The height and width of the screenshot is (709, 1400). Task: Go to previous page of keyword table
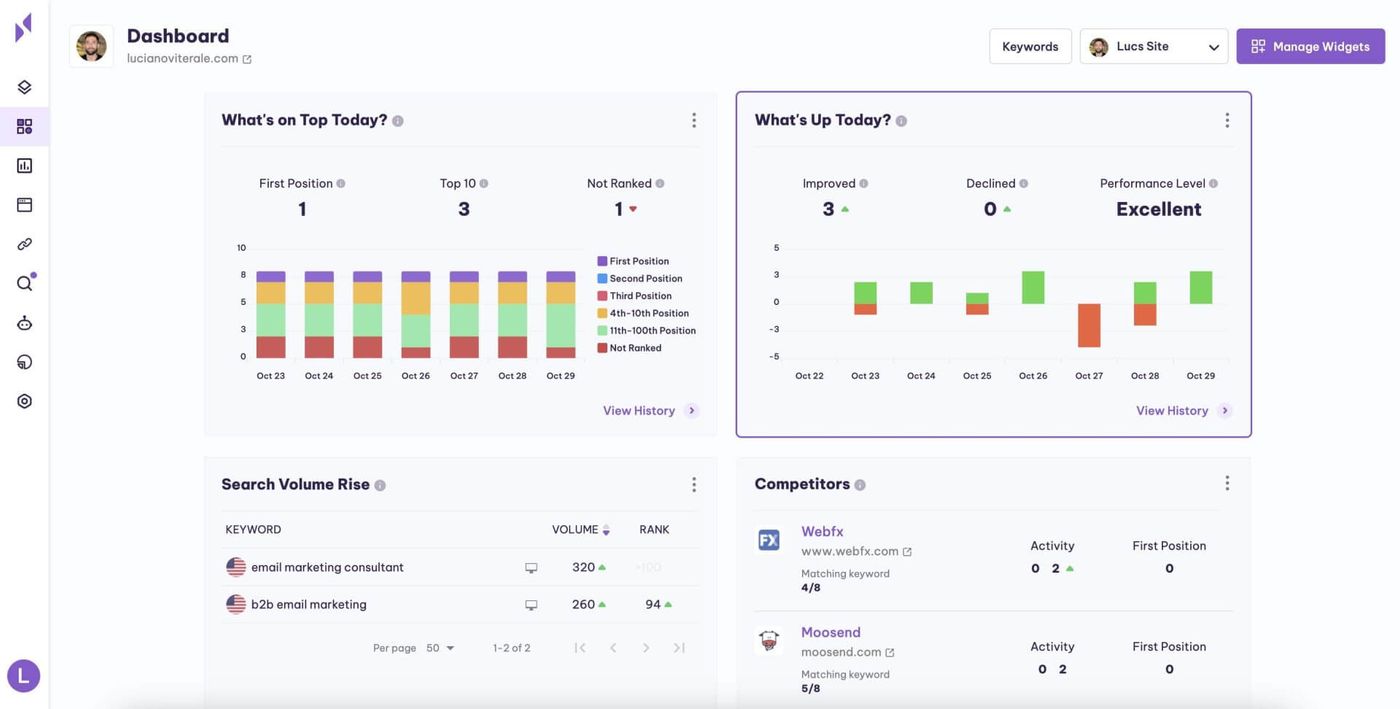click(x=613, y=648)
